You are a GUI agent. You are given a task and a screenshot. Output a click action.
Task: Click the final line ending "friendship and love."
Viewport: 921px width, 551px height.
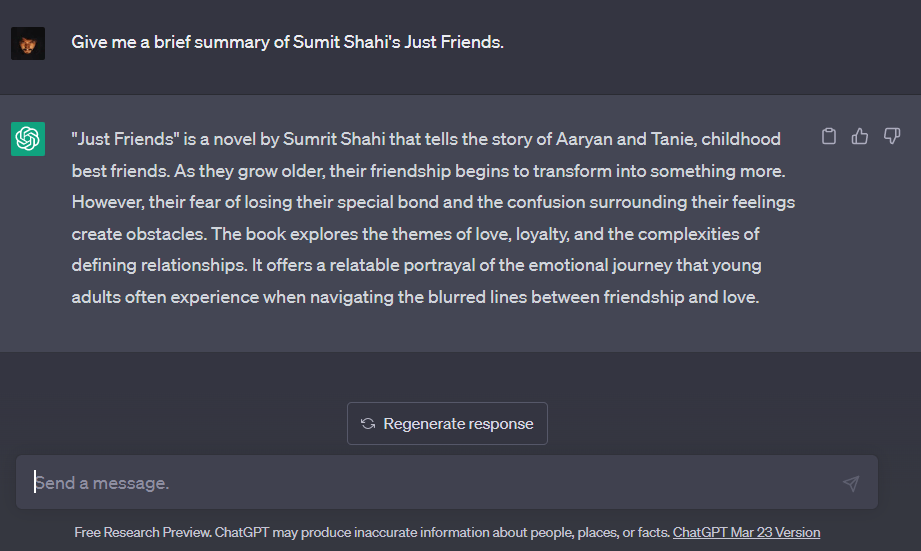(x=415, y=297)
